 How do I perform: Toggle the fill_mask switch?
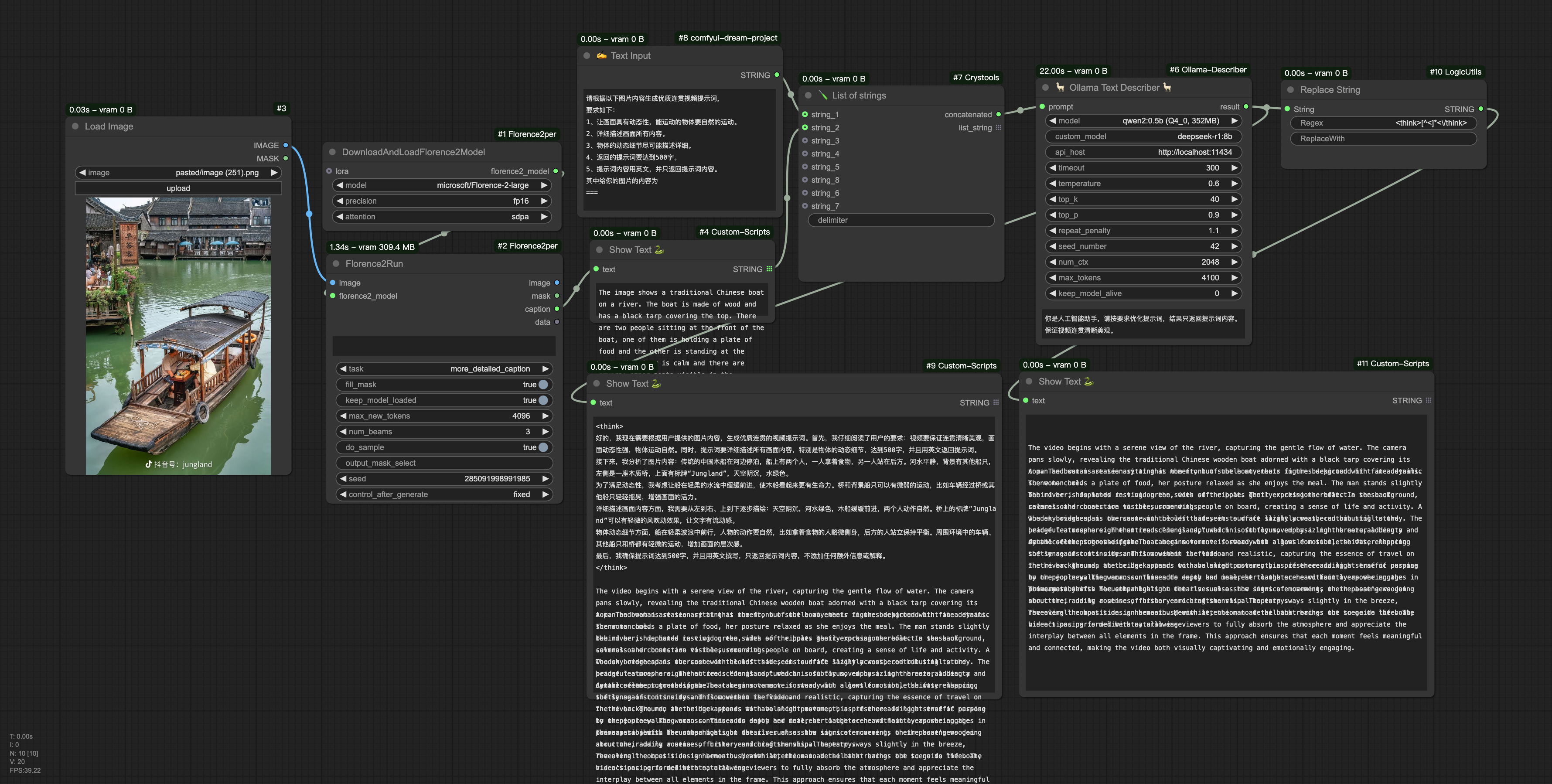[x=543, y=385]
